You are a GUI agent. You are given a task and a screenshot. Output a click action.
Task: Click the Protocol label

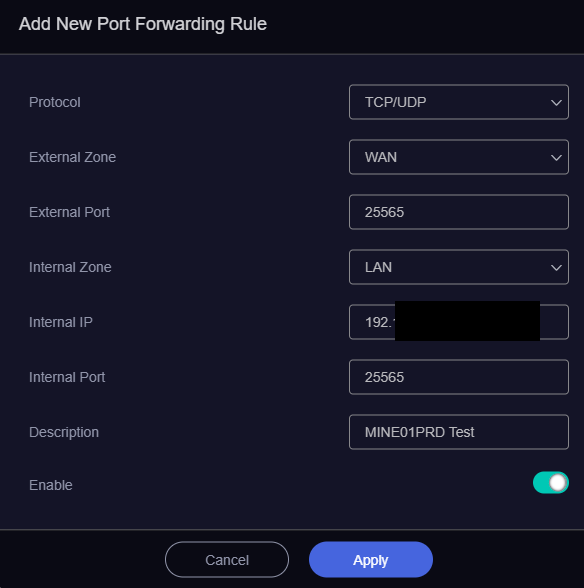click(55, 102)
